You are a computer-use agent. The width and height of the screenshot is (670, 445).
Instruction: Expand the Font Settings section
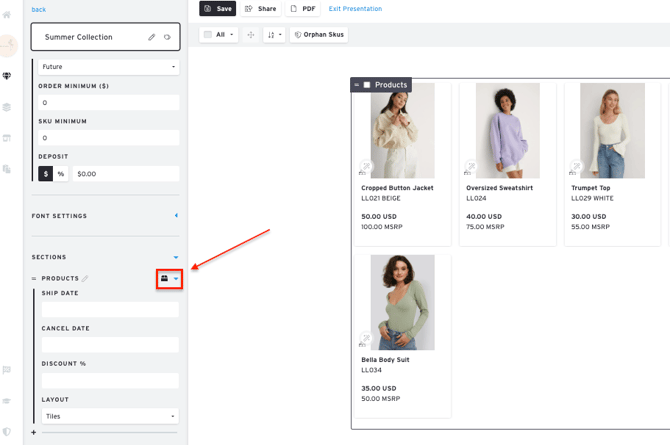(176, 216)
